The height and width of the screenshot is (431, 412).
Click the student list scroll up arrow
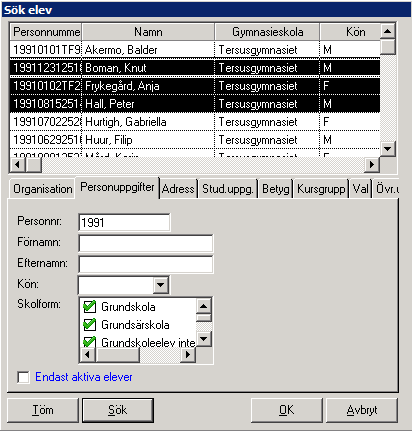387,31
